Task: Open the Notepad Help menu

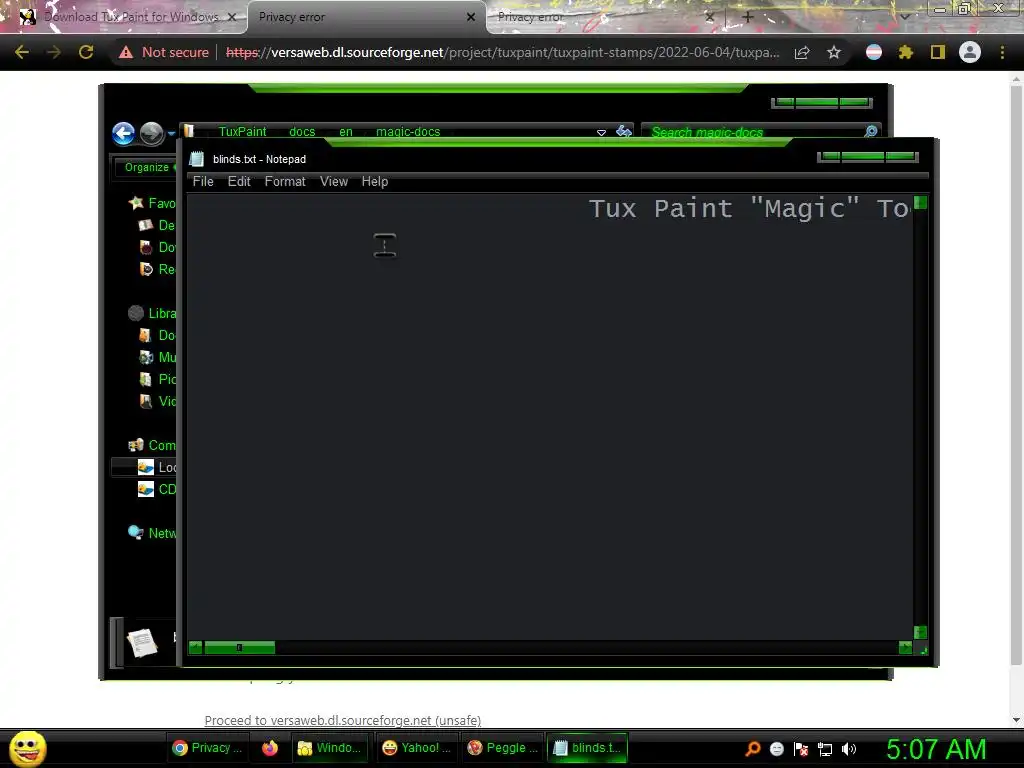Action: 375,182
